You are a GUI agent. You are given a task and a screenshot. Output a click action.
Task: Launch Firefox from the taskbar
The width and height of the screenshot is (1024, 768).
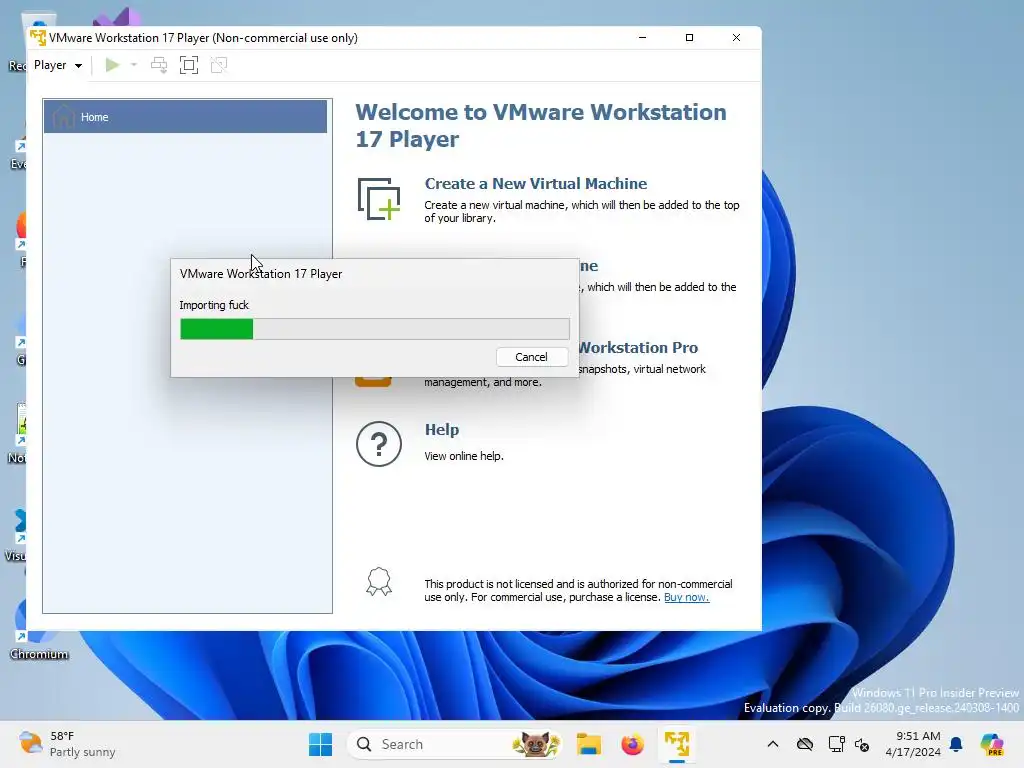coord(632,744)
